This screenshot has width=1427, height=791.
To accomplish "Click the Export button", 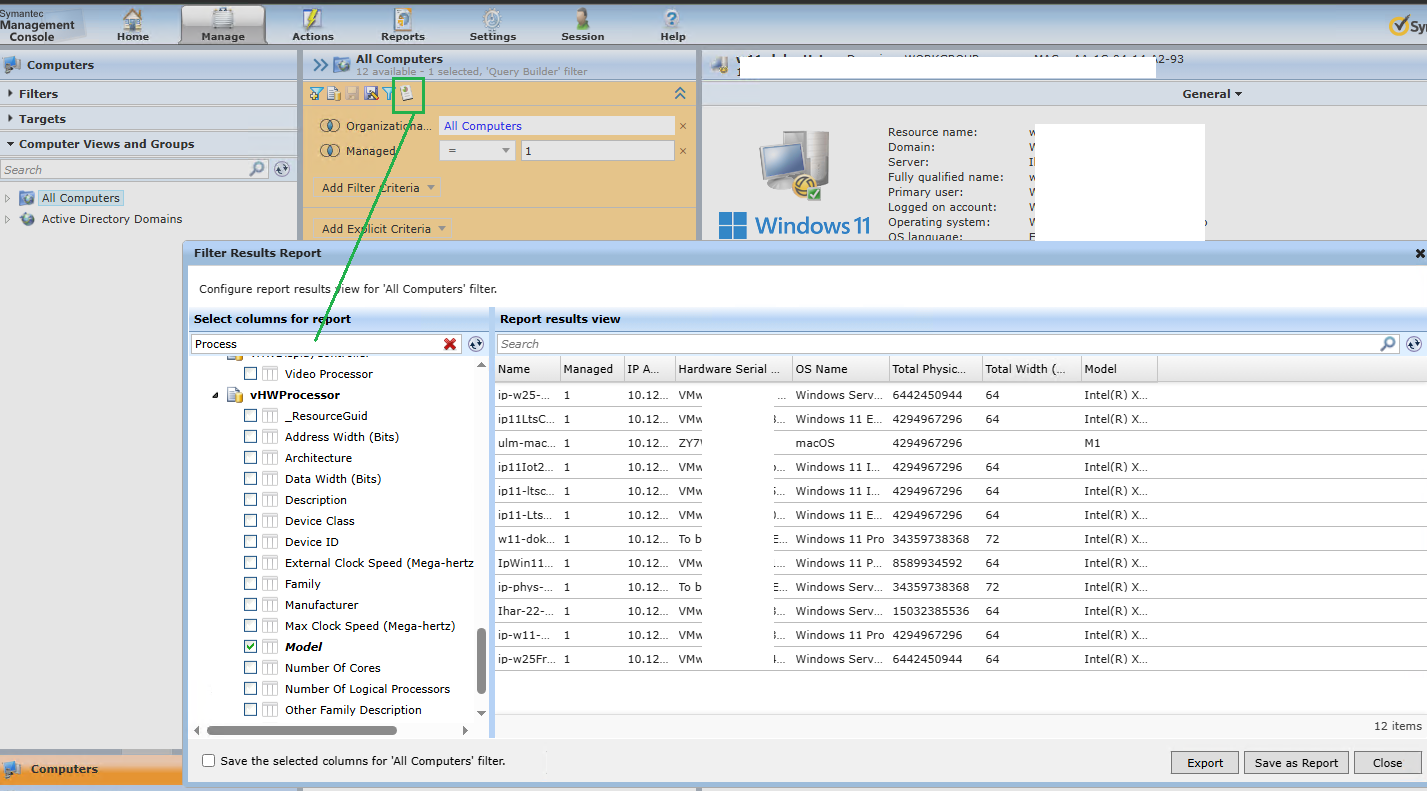I will click(x=1205, y=763).
